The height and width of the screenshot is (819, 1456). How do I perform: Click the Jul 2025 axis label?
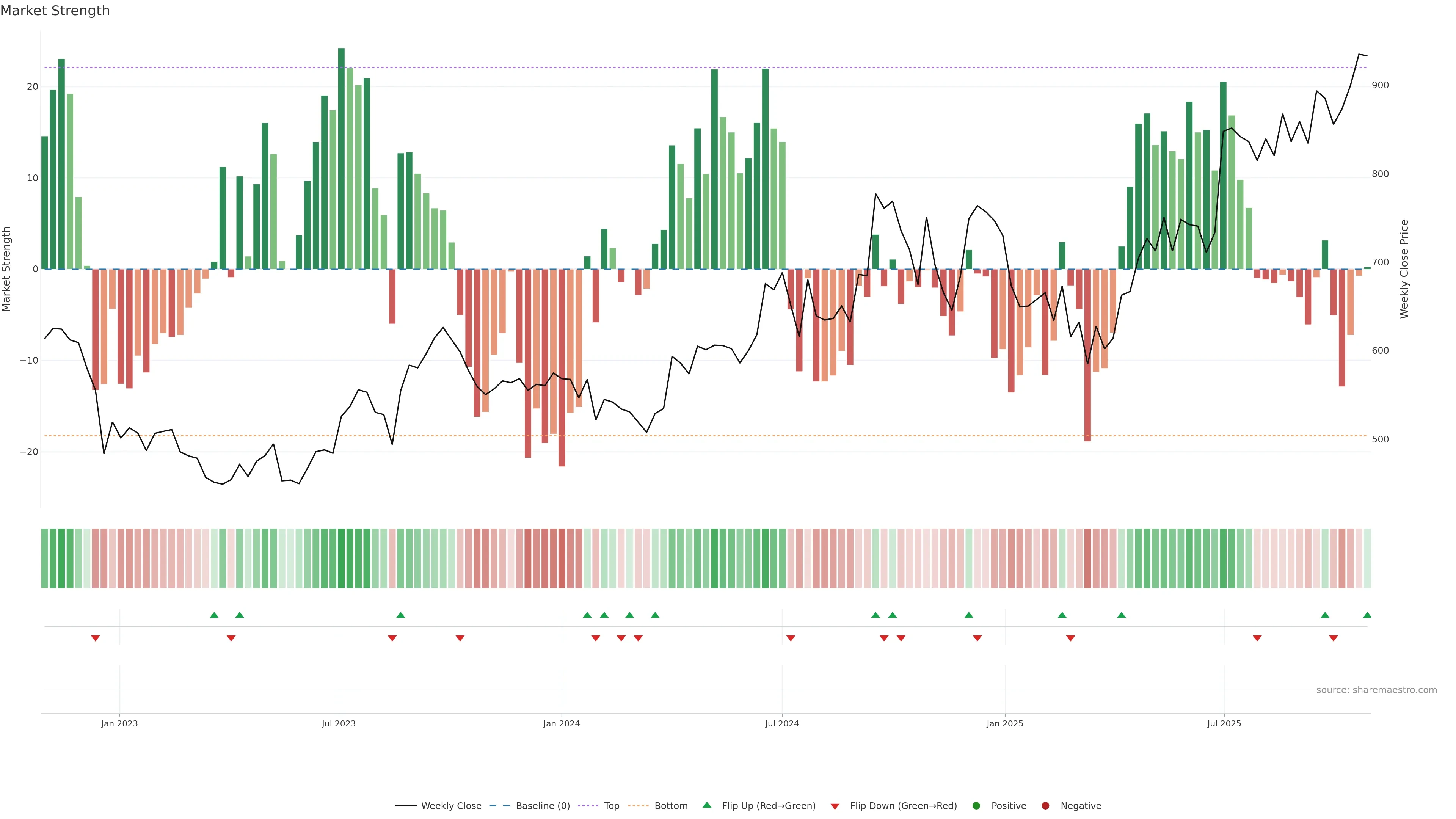(1224, 723)
